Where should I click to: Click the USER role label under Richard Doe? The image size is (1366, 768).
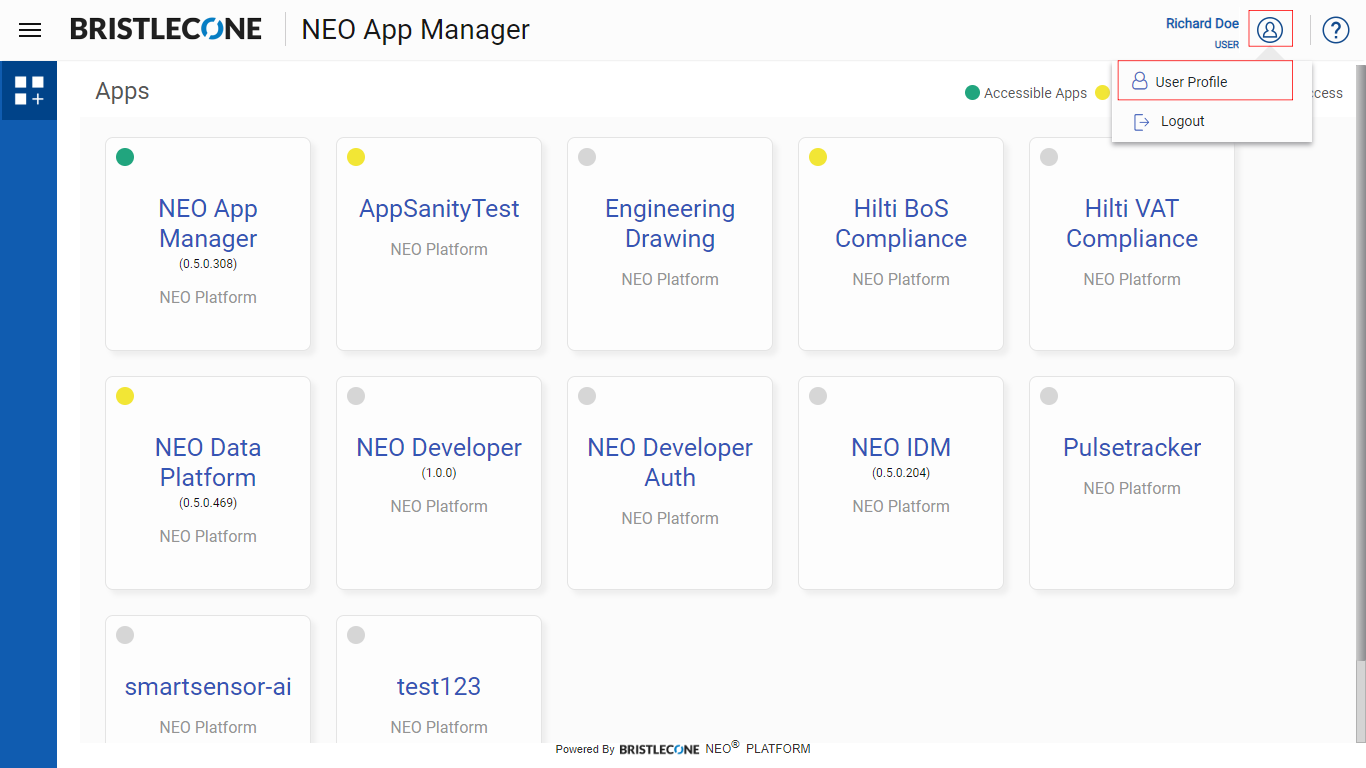[1226, 45]
